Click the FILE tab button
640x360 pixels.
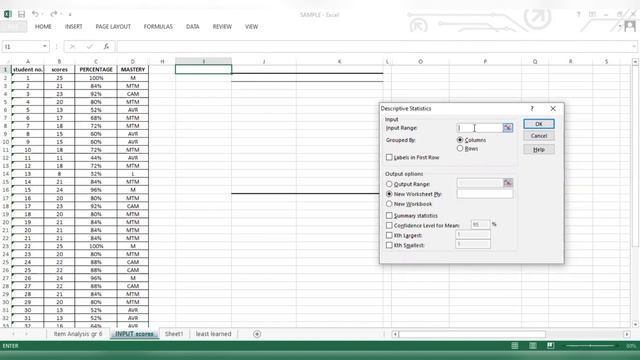(14, 27)
